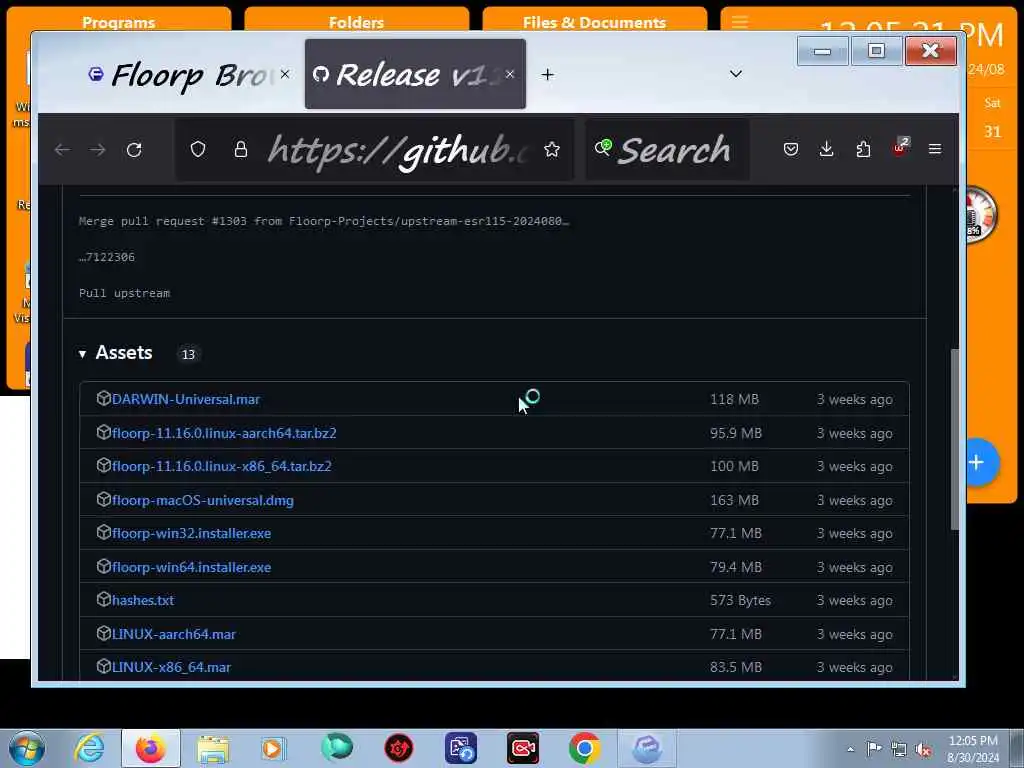Click package icon beside floorp-win64.installer.exe
Viewport: 1024px width, 768px height.
pyautogui.click(x=103, y=566)
